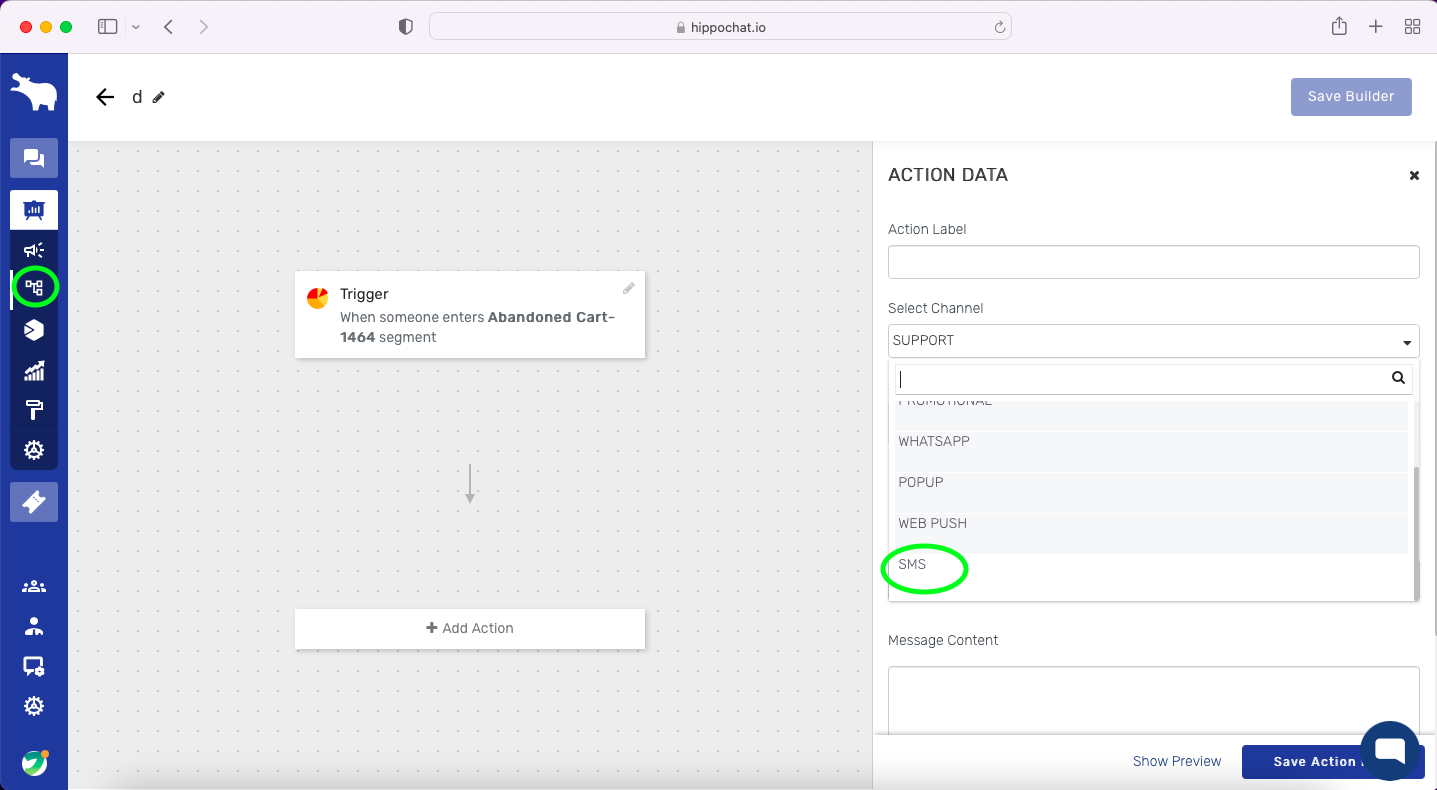Open the chat conversations sidebar icon
Image resolution: width=1437 pixels, height=790 pixels.
34,158
